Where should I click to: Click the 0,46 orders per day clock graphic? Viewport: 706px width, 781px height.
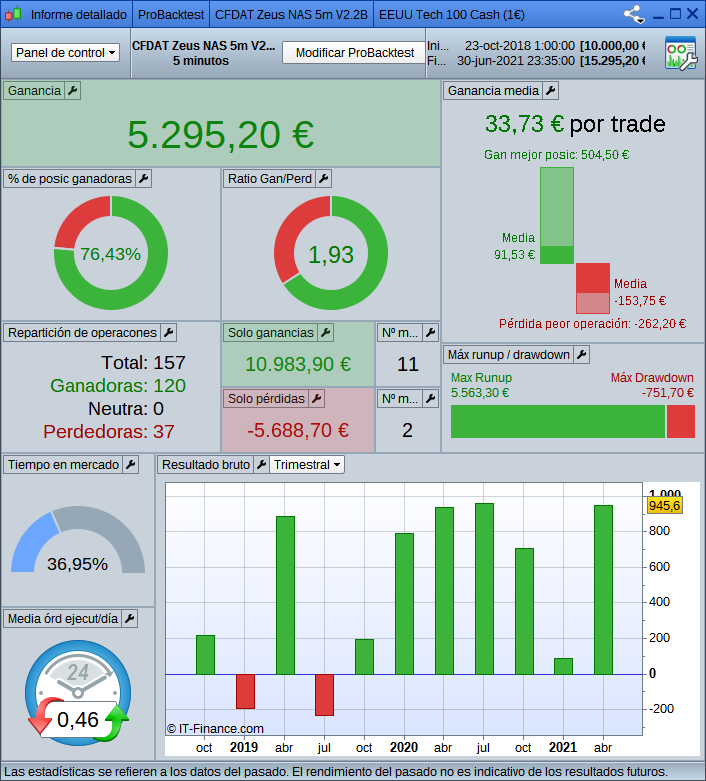tap(78, 693)
